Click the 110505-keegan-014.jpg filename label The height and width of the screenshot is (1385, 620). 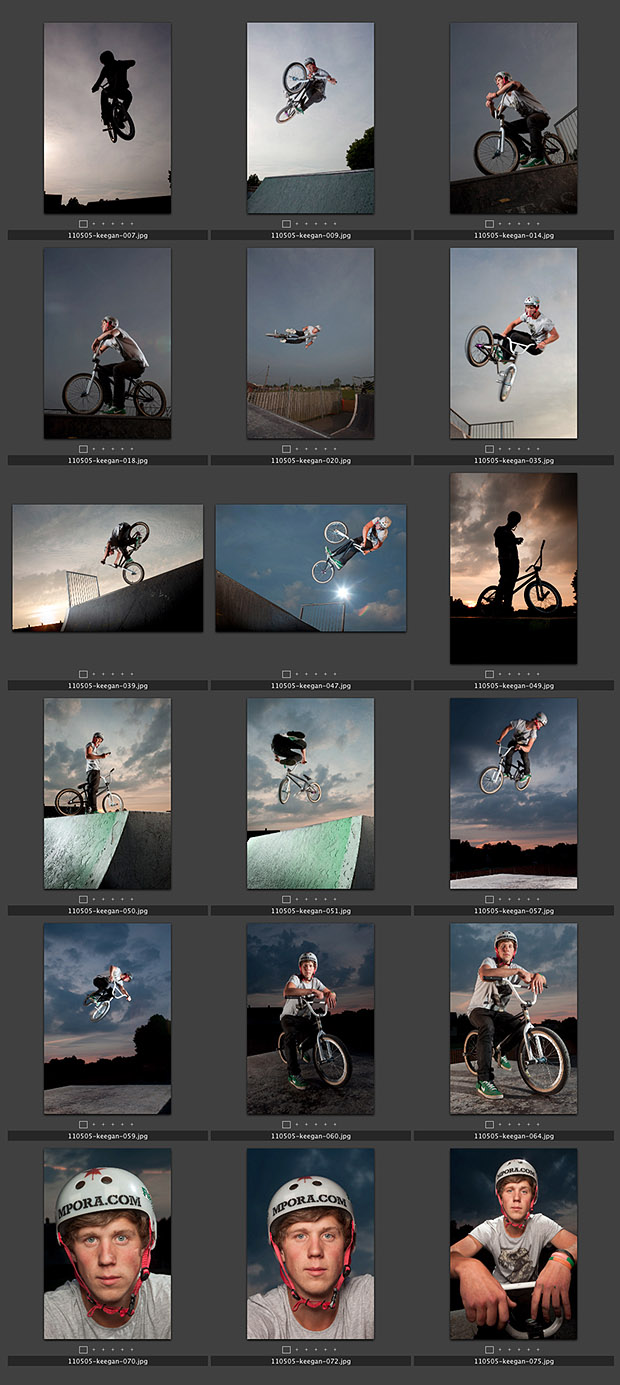[x=513, y=236]
